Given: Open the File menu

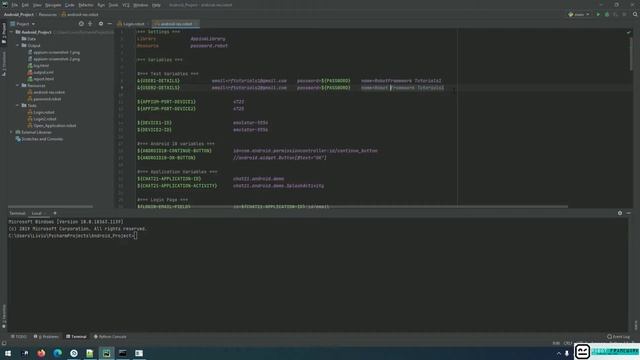Looking at the screenshot, I should (15, 5).
